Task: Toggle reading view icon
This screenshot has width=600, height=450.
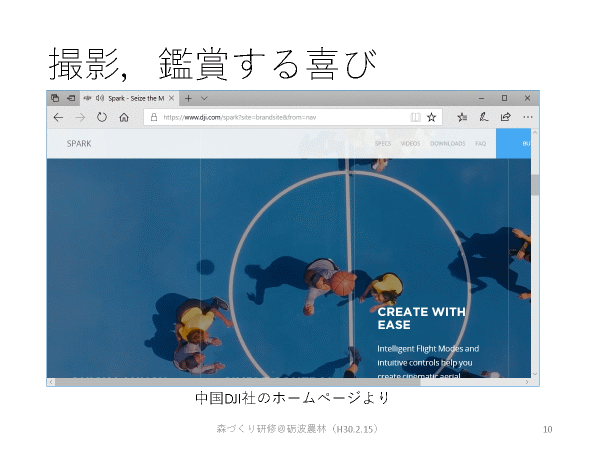Action: click(415, 117)
